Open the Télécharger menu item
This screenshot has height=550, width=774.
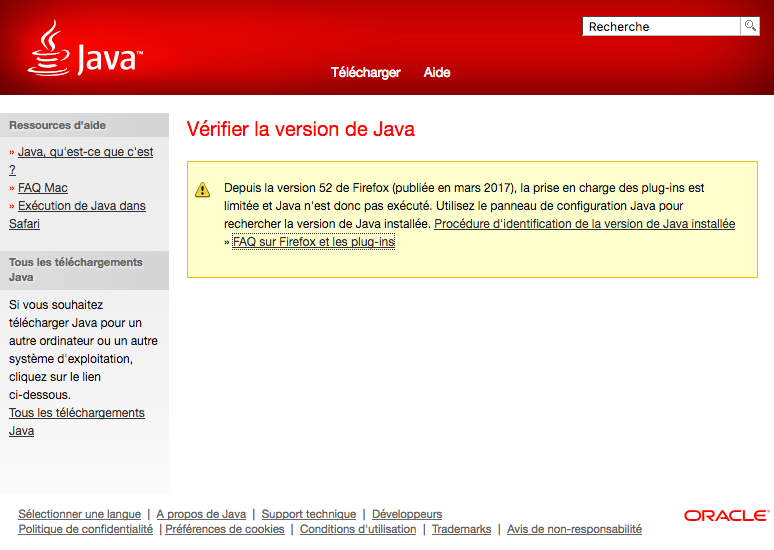pos(365,73)
